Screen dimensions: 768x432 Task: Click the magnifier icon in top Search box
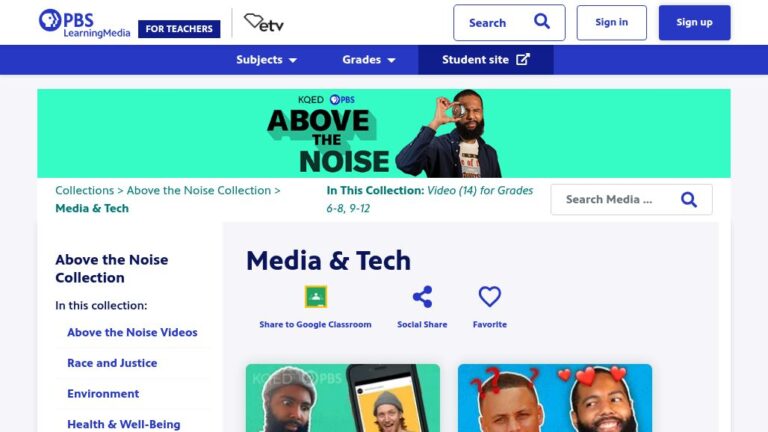pyautogui.click(x=542, y=22)
